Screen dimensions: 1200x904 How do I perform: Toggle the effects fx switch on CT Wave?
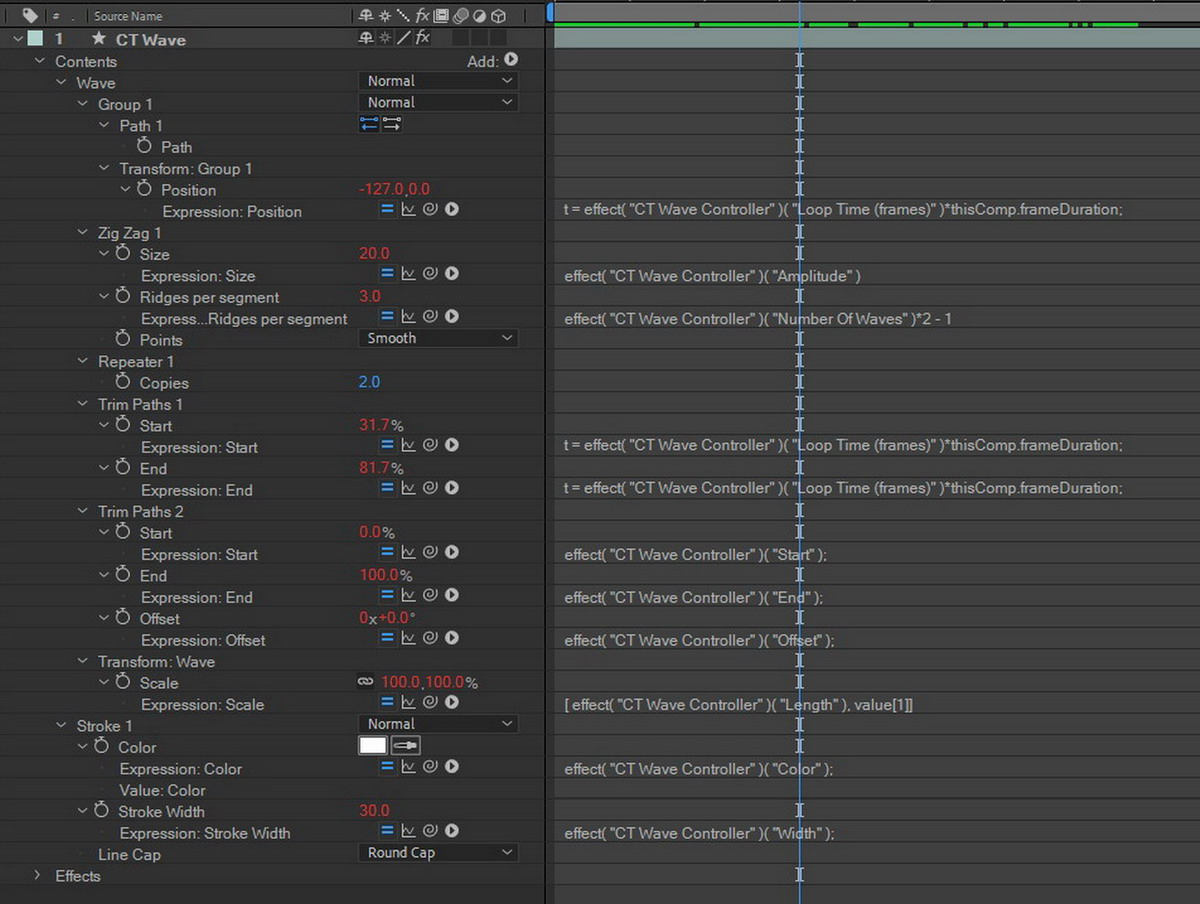(x=423, y=38)
